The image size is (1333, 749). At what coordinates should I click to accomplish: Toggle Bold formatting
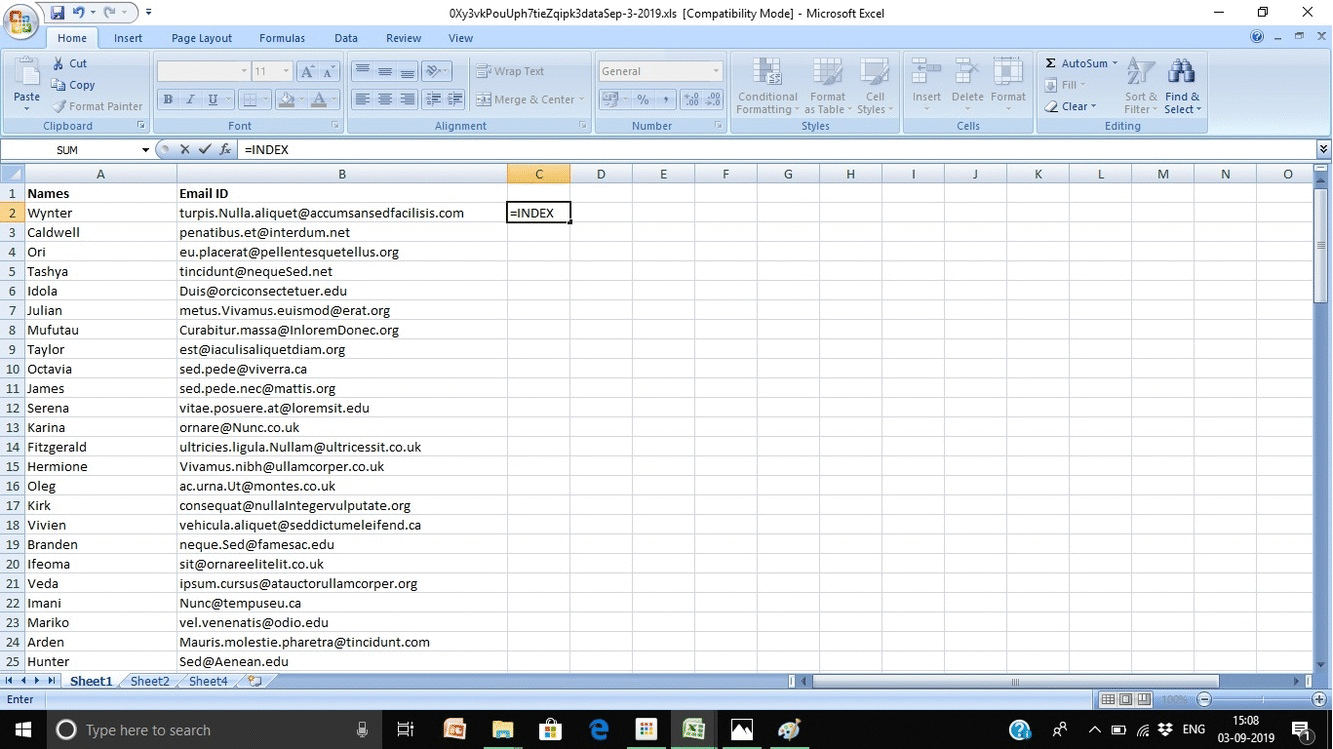[167, 99]
